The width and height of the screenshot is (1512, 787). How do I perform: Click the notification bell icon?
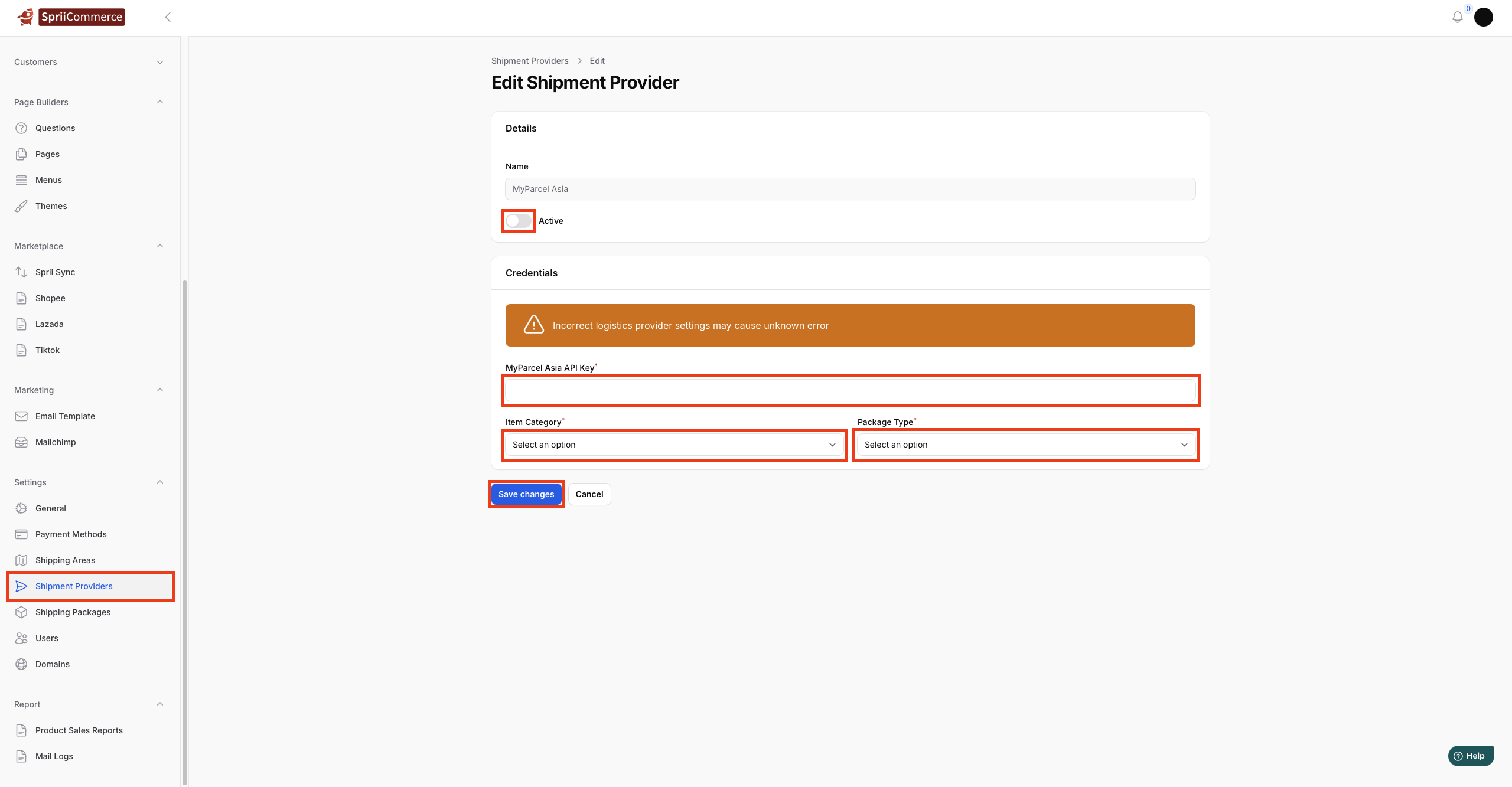[1457, 17]
